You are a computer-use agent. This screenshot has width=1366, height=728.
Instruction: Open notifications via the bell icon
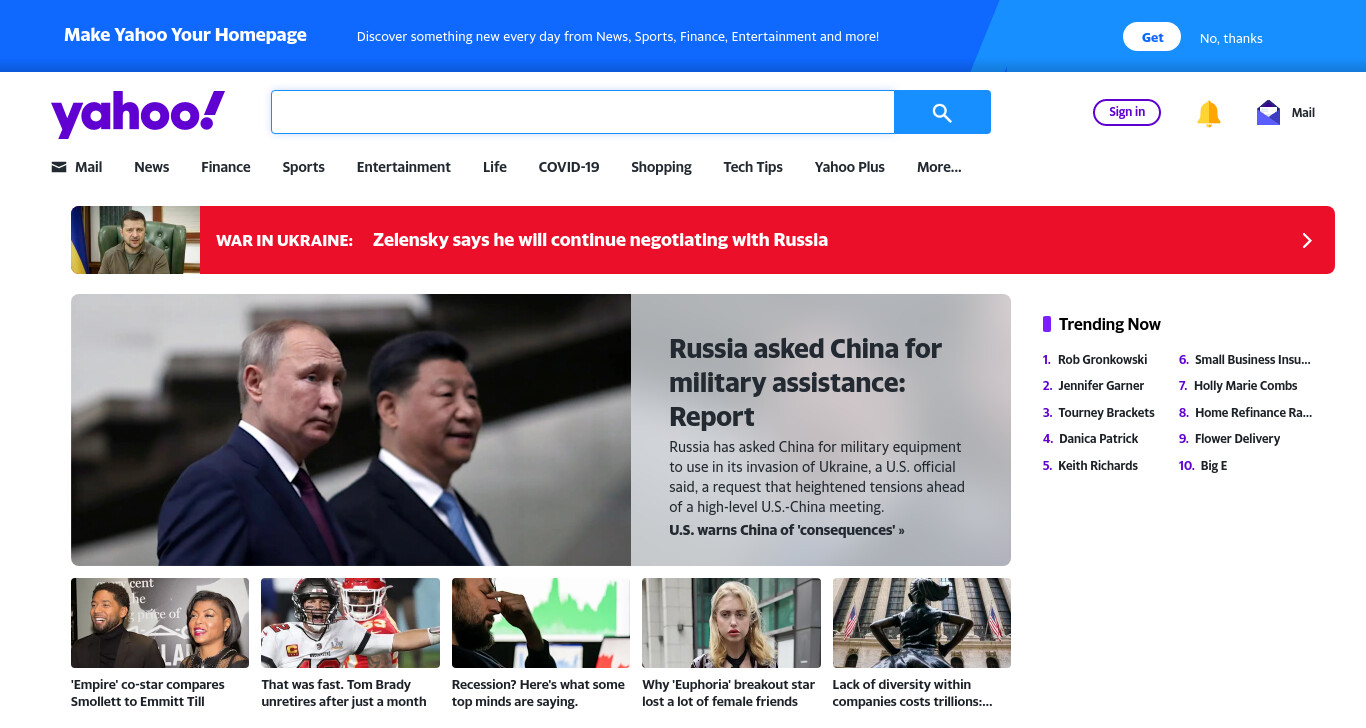pos(1209,113)
